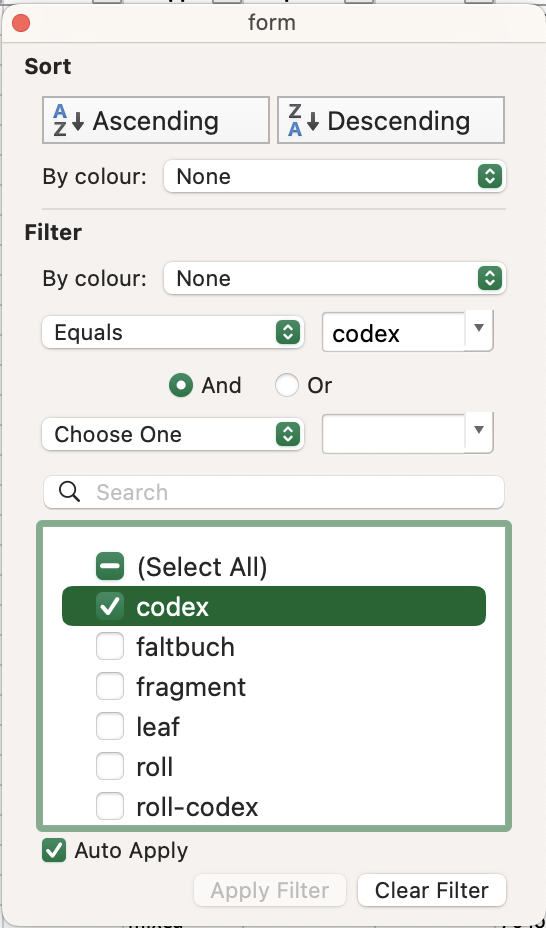Select the And radio button
Viewport: 546px width, 928px height.
click(x=180, y=386)
